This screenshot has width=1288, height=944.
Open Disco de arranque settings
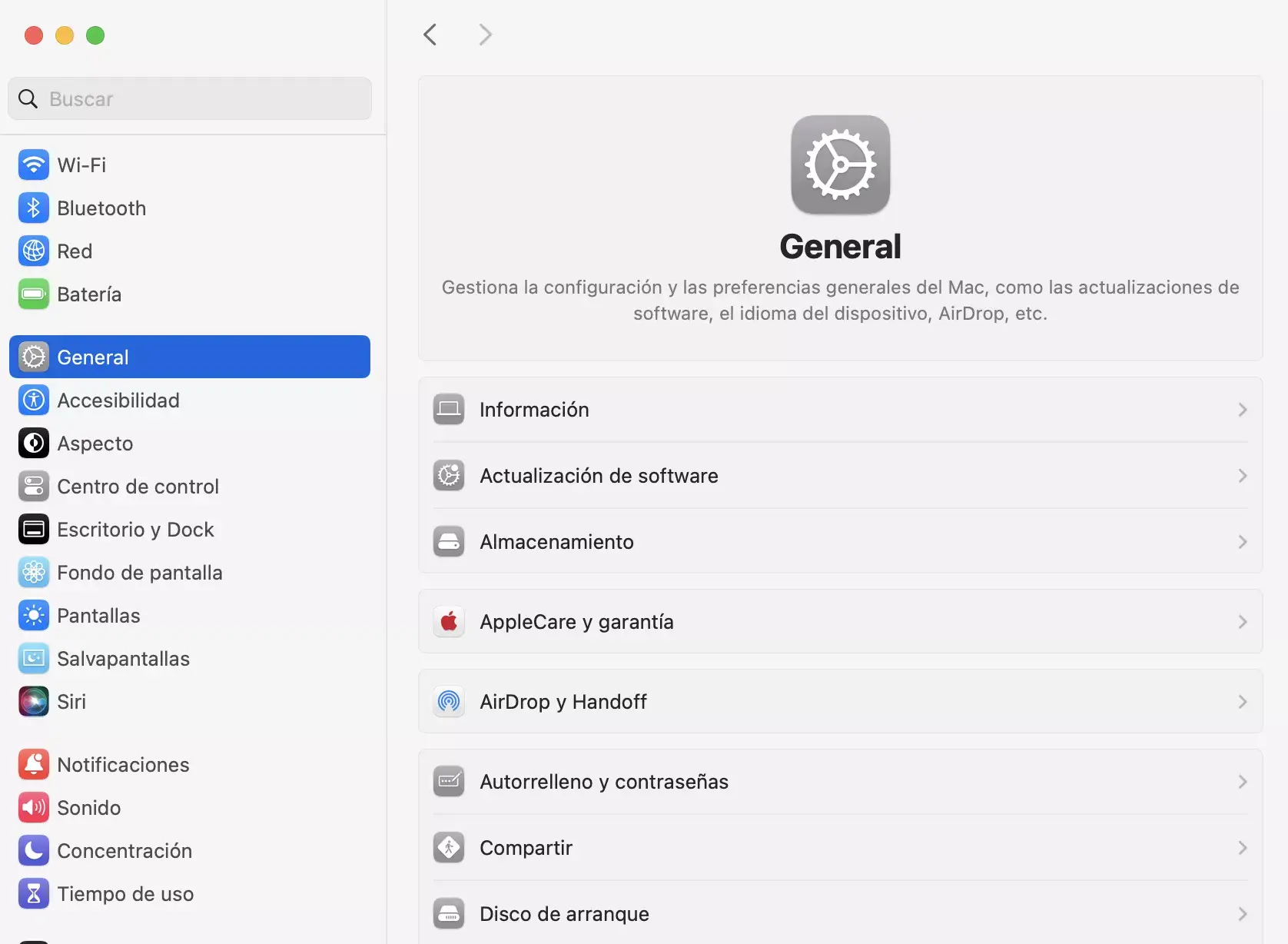[x=564, y=913]
